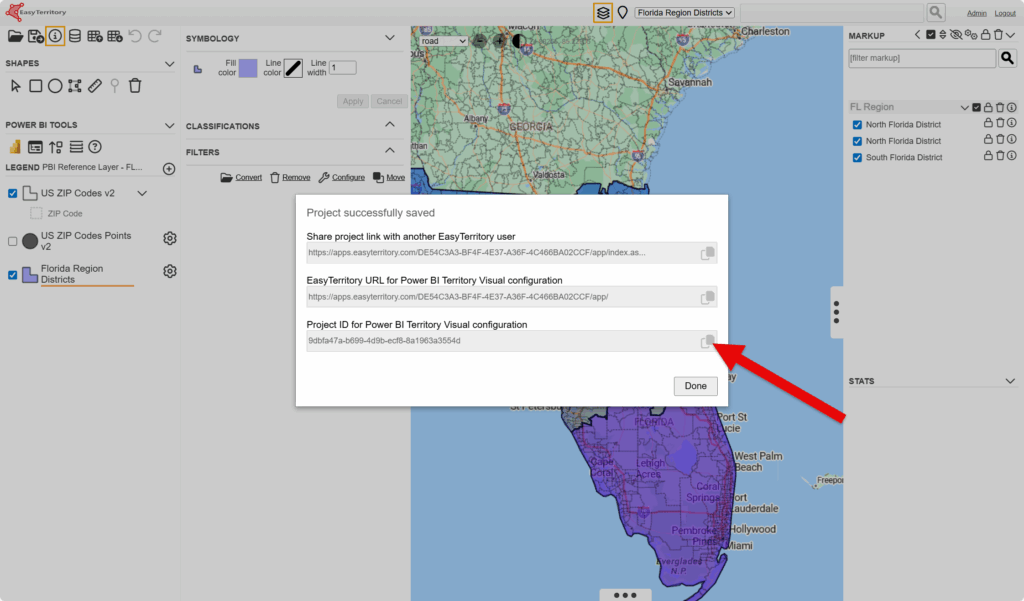Expand the Classifications section
This screenshot has height=601, width=1024.
[x=390, y=126]
